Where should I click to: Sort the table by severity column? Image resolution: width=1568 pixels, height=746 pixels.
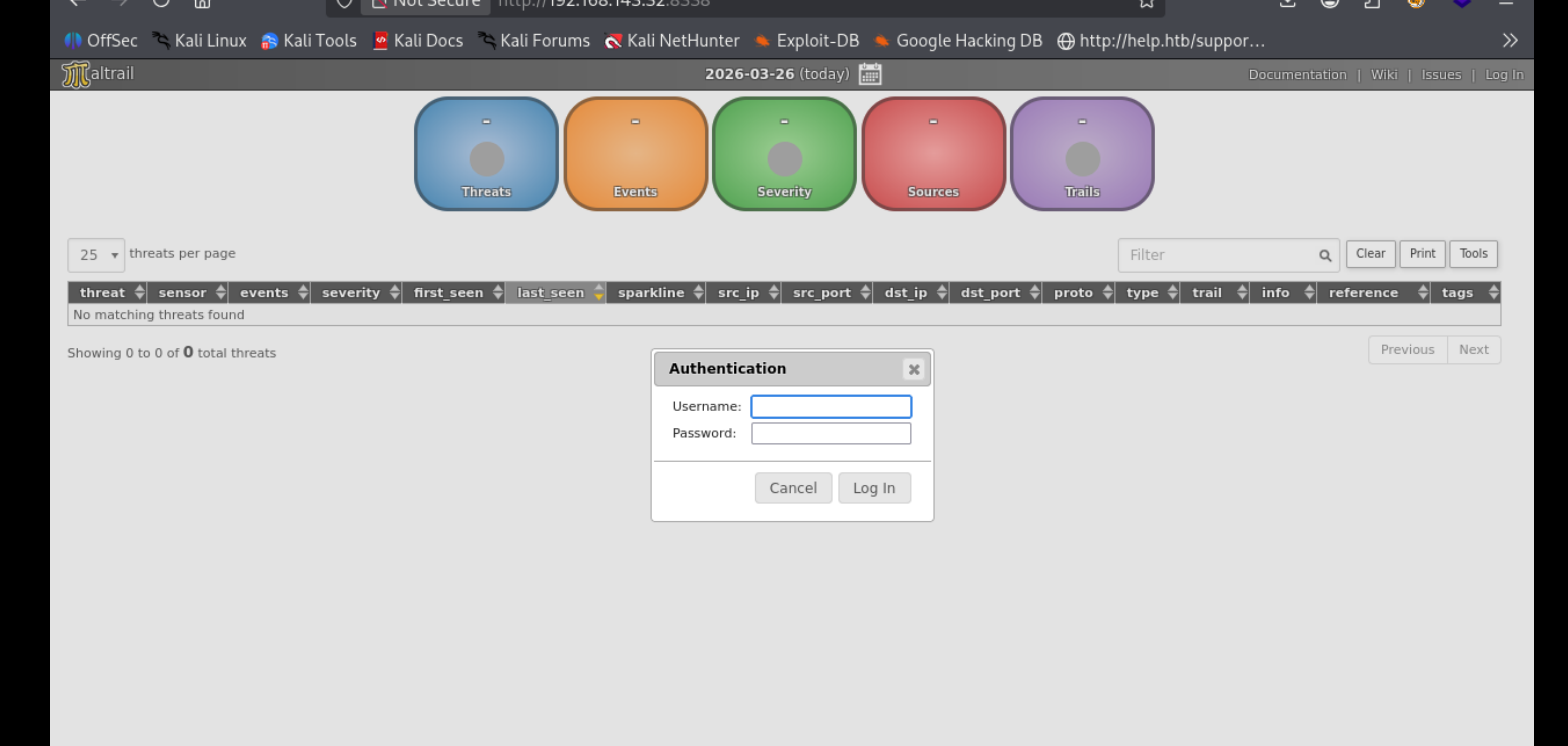tap(351, 293)
